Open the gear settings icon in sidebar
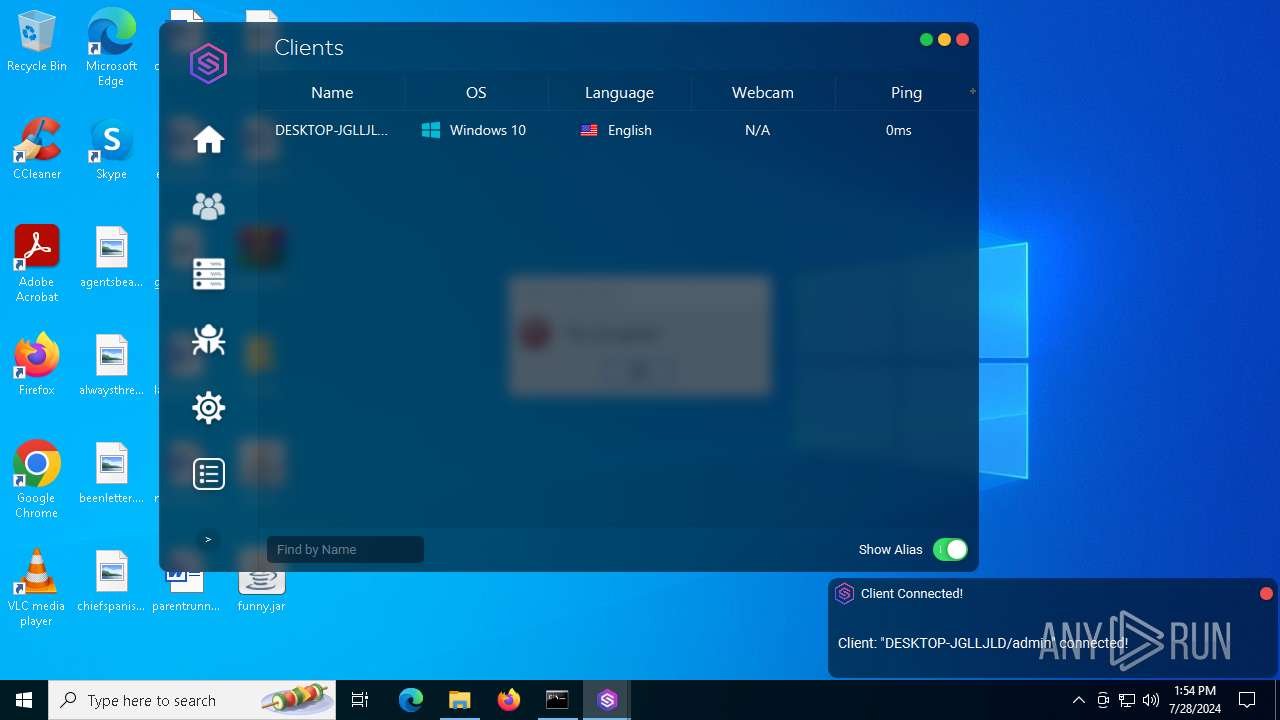This screenshot has height=720, width=1280. tap(209, 407)
